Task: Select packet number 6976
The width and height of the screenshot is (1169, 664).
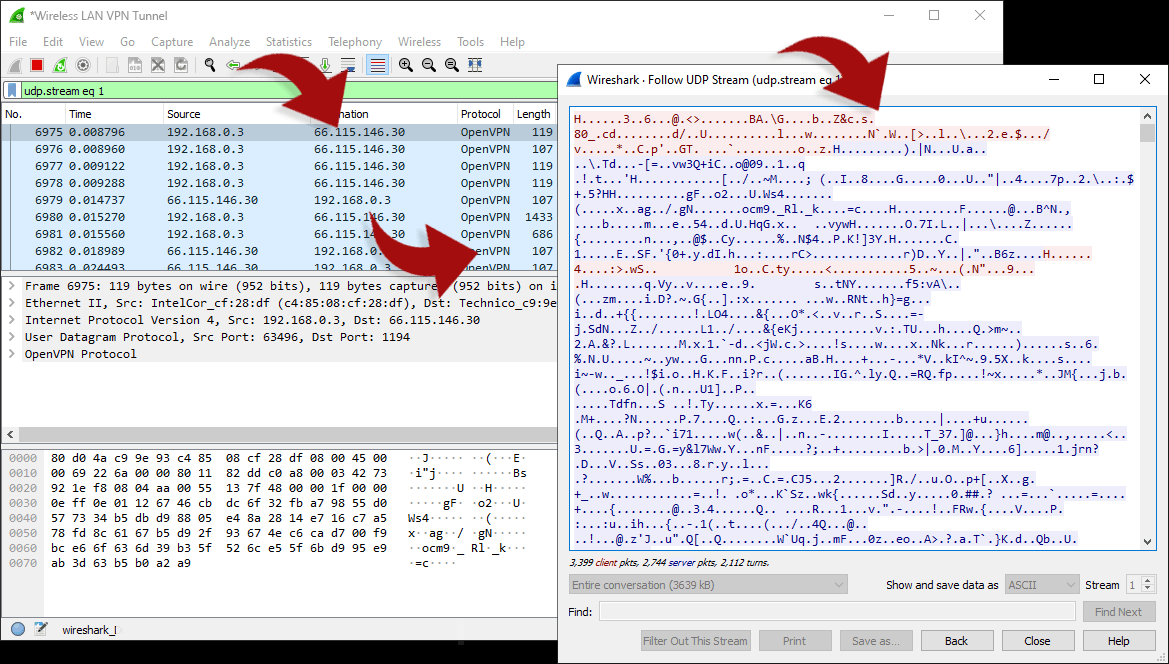Action: 279,149
